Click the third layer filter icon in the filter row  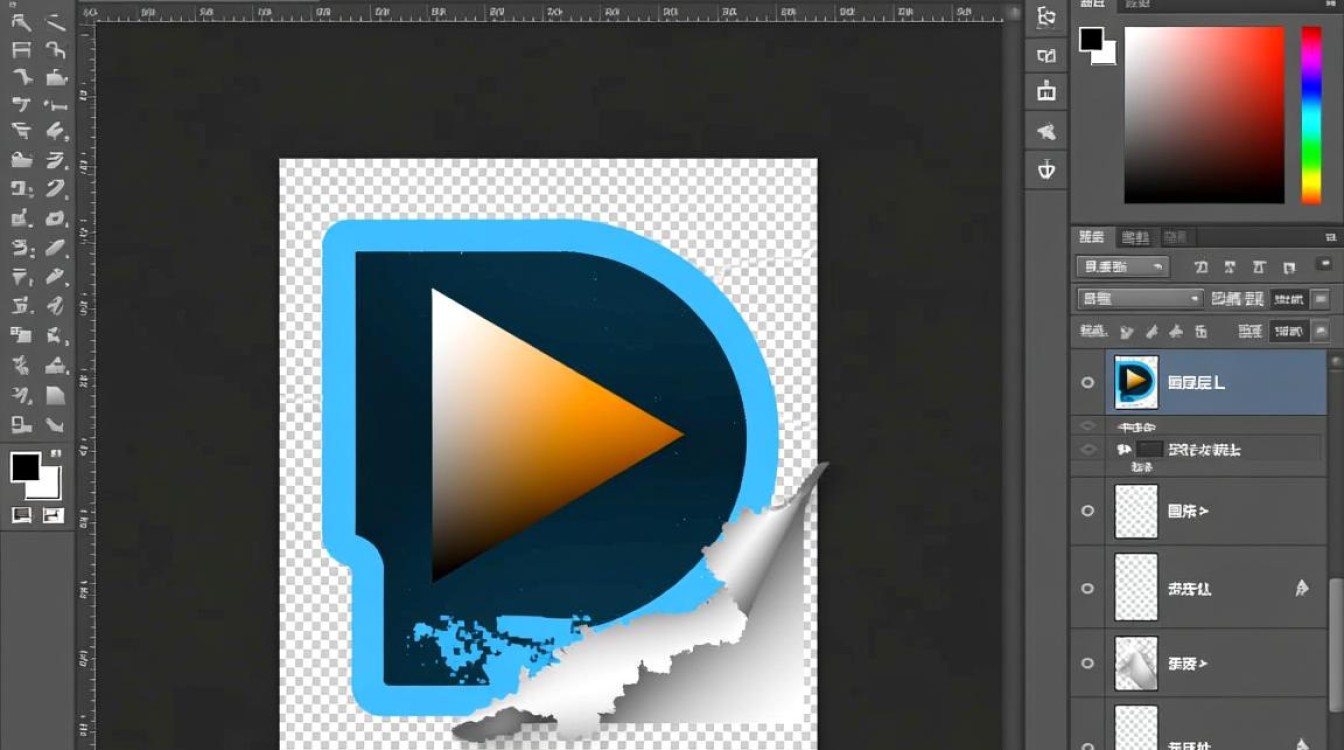(1260, 268)
